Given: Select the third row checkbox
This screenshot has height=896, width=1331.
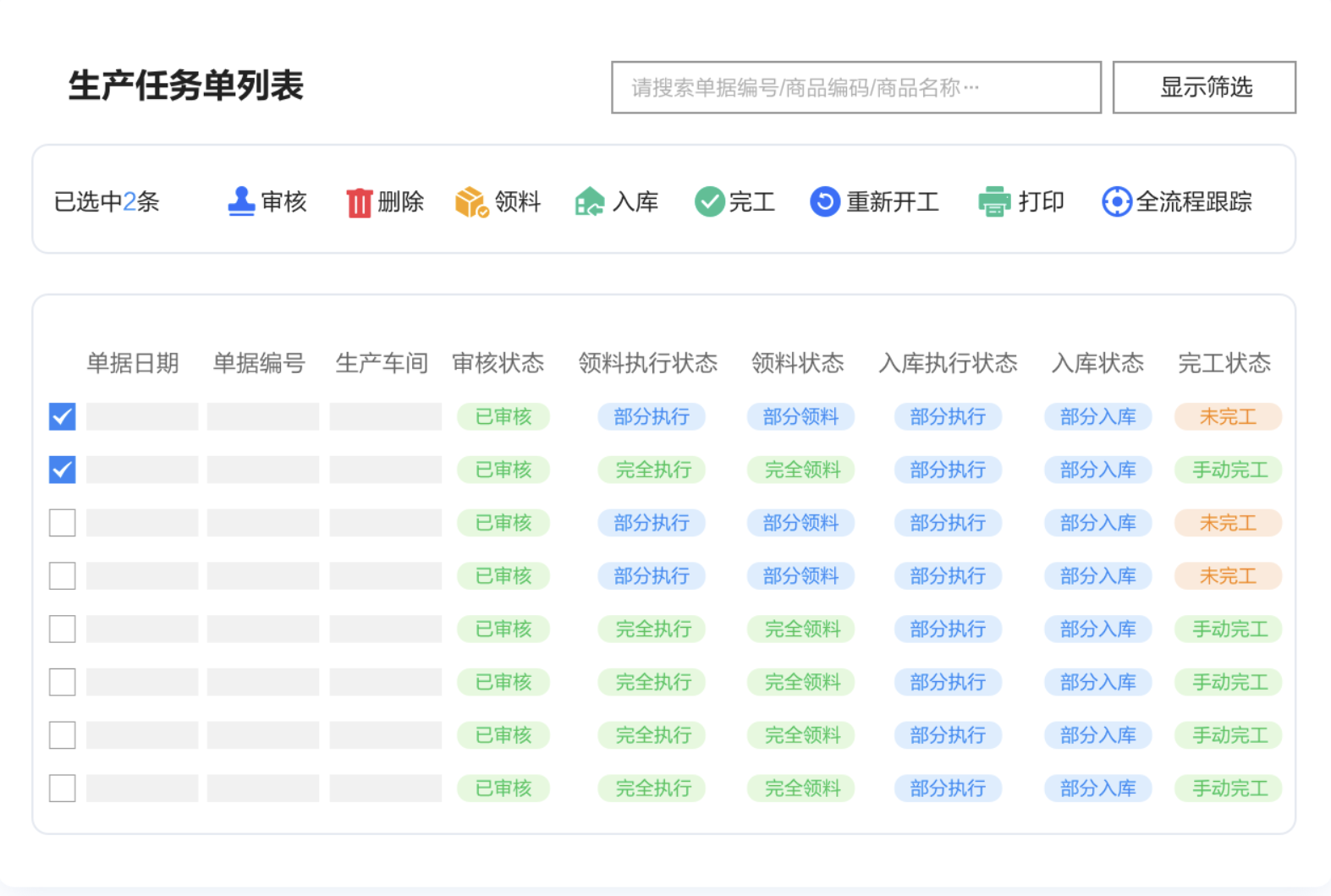Looking at the screenshot, I should click(x=63, y=523).
